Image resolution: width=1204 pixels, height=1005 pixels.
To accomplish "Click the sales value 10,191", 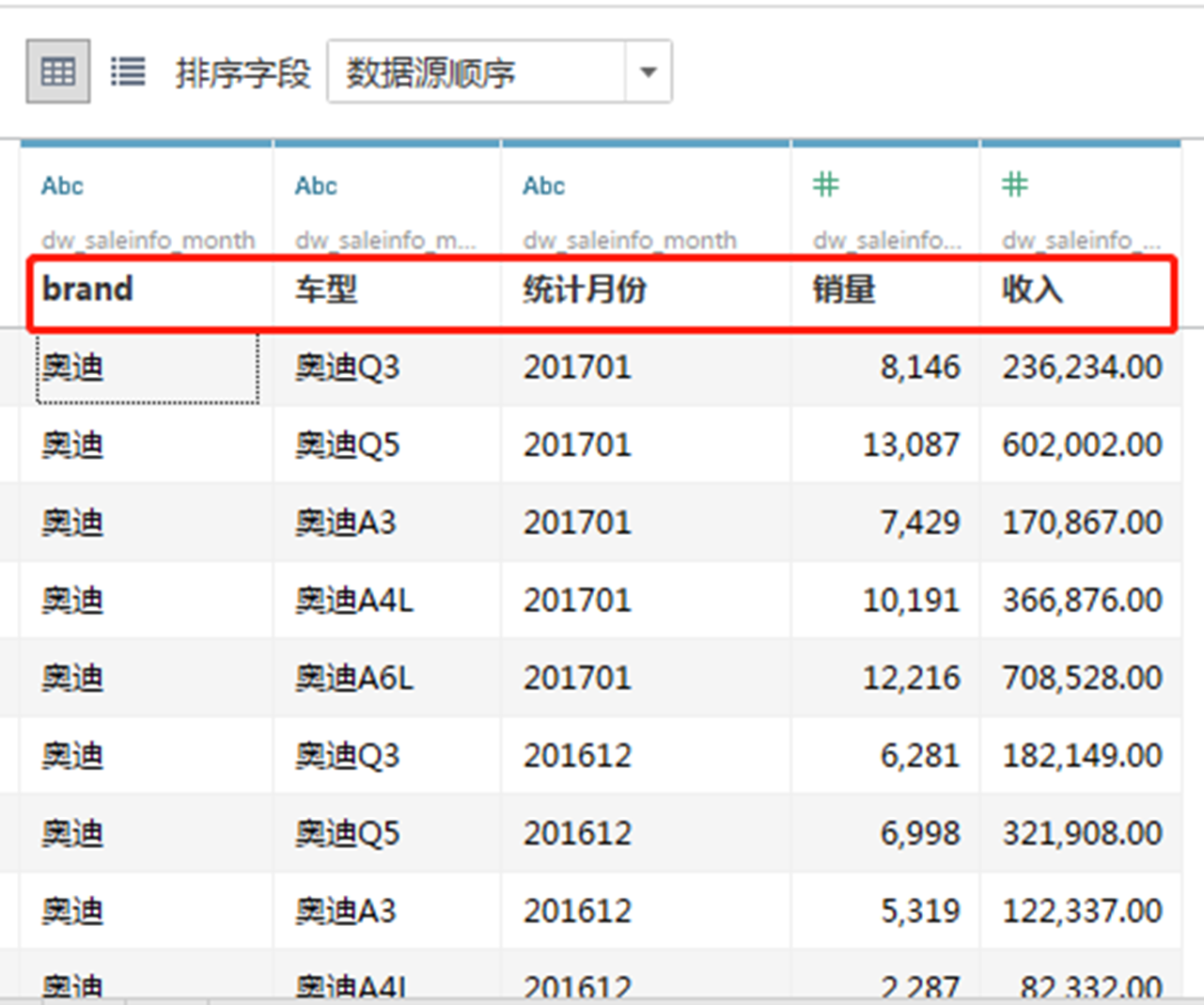I will coord(912,601).
